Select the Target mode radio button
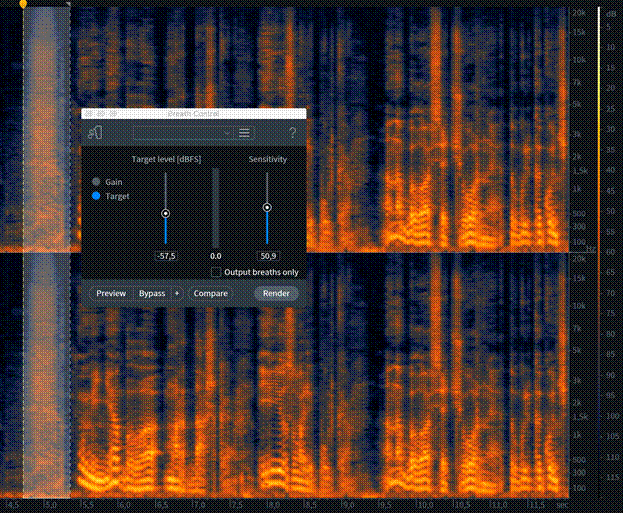Screen dimensions: 623x513 coord(97,196)
